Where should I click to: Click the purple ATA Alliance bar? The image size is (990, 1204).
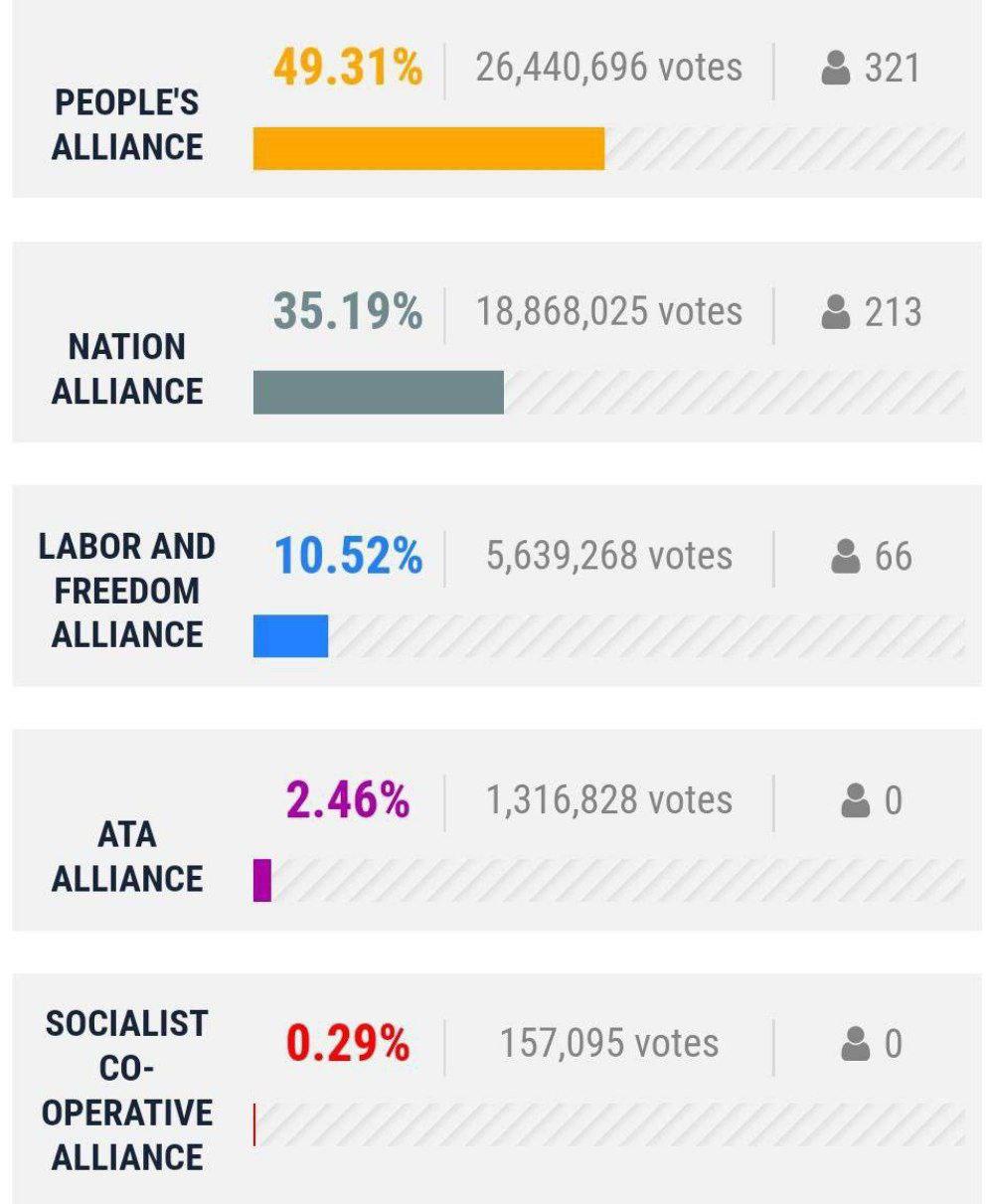click(262, 880)
